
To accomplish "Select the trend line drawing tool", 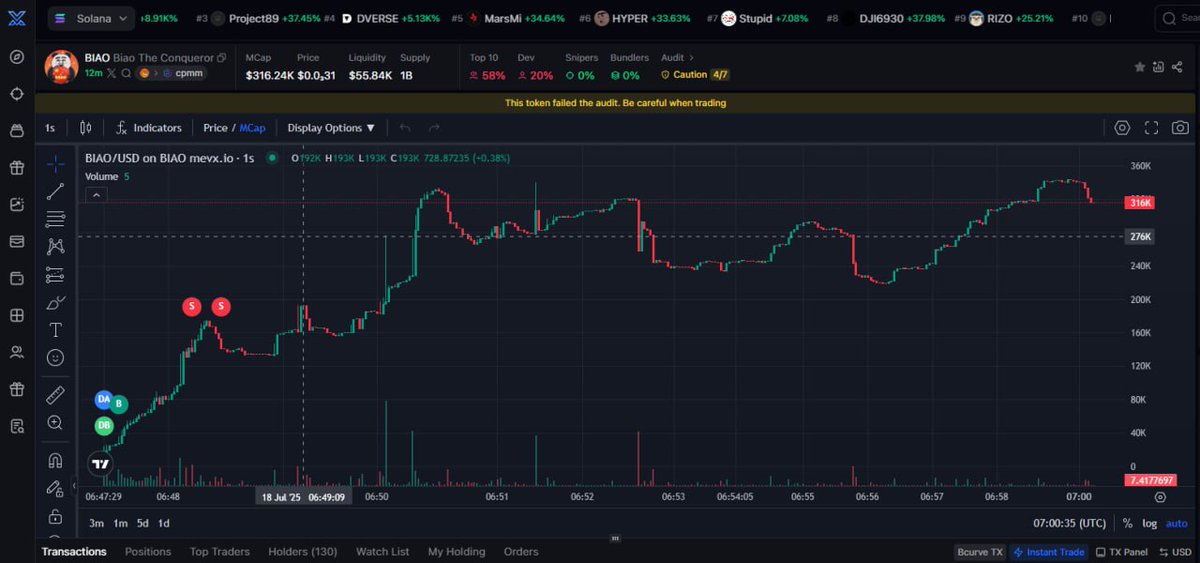I will click(55, 191).
